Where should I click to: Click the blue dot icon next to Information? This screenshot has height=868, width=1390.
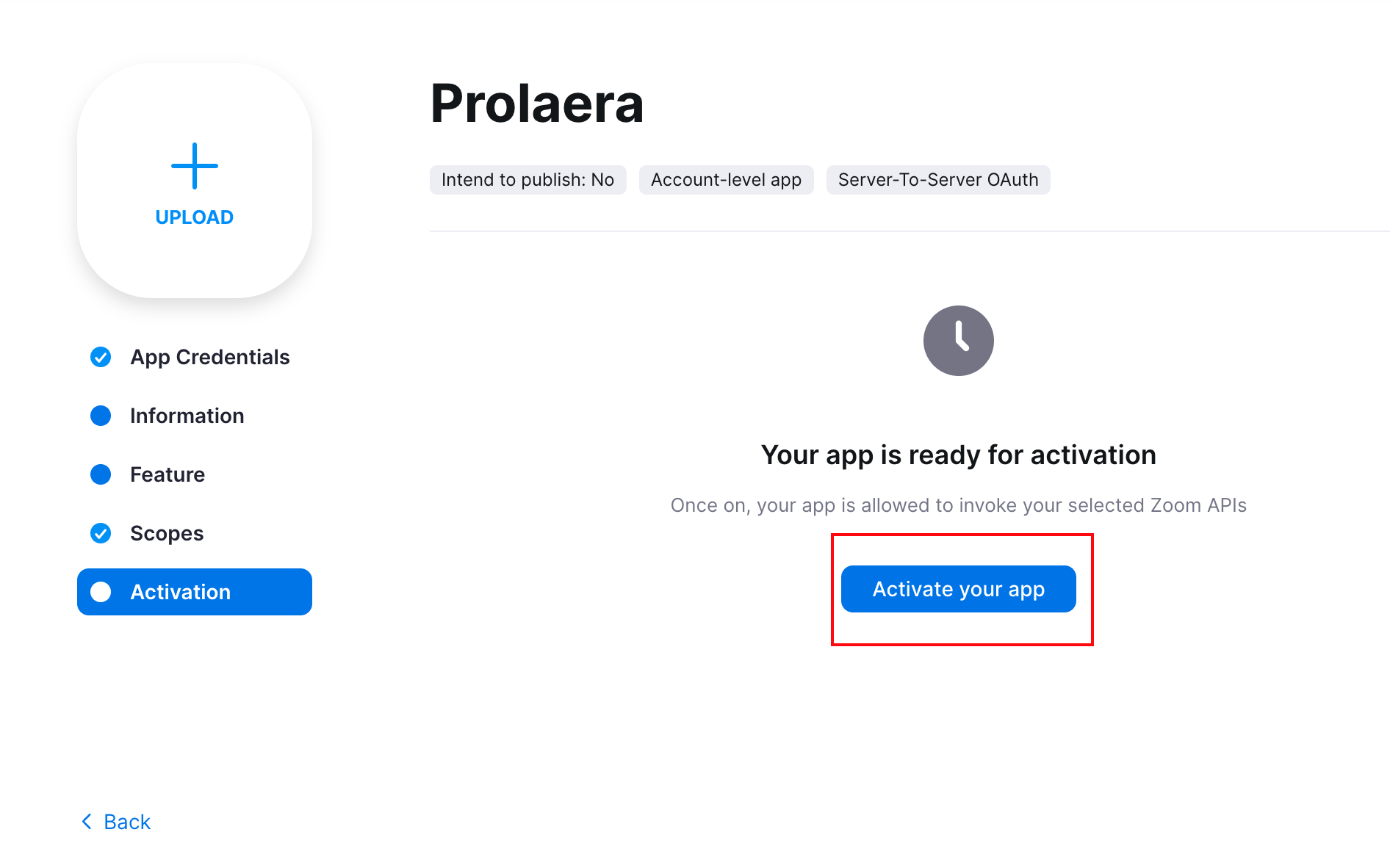100,416
